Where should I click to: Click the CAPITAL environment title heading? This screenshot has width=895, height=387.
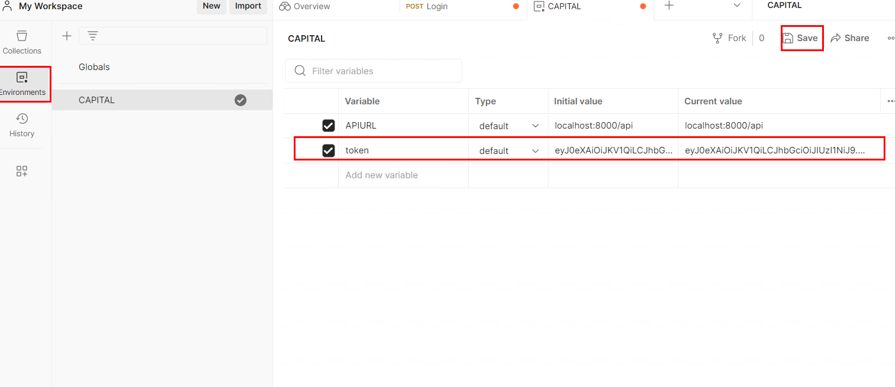click(x=306, y=39)
